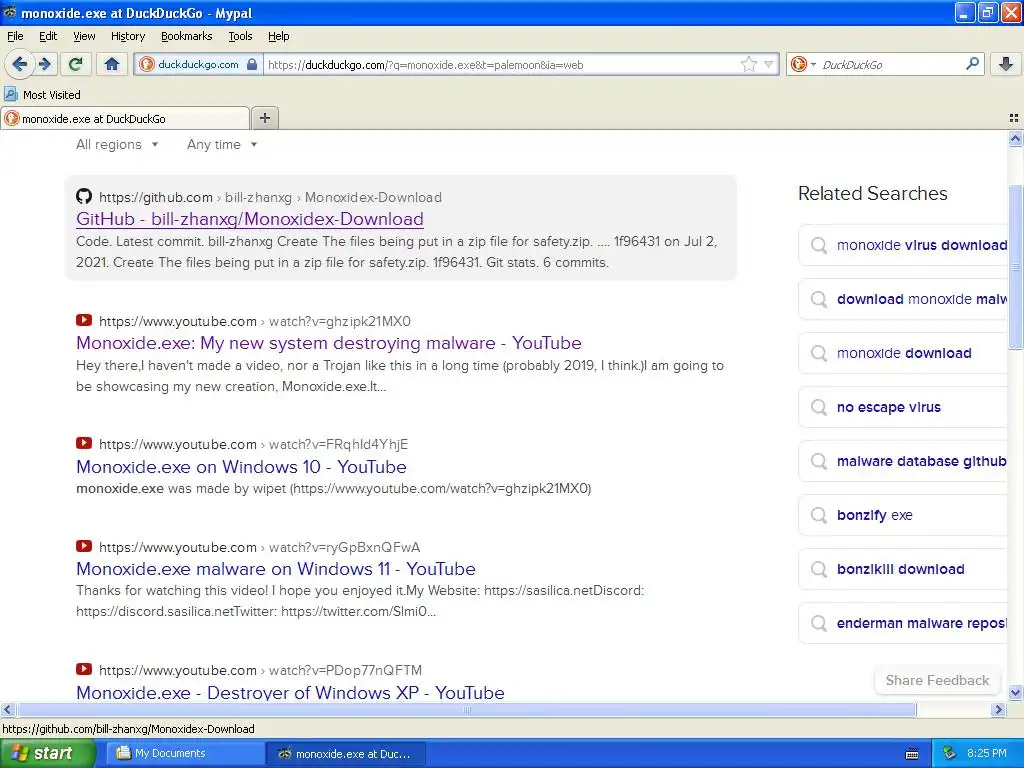The height and width of the screenshot is (768, 1024).
Task: Expand the Any time filter dropdown
Action: point(222,144)
